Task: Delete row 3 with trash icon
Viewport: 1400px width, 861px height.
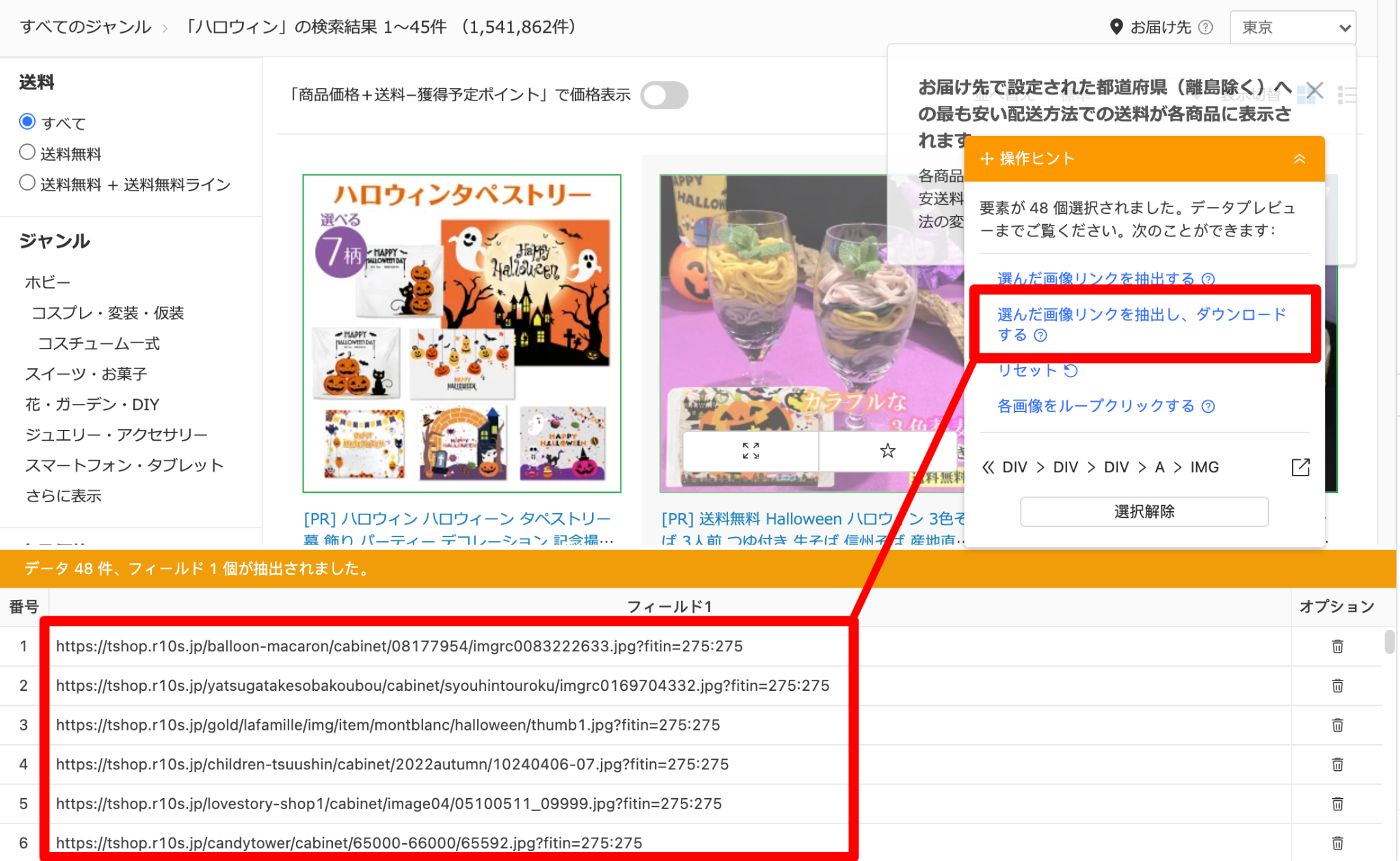Action: [1337, 725]
